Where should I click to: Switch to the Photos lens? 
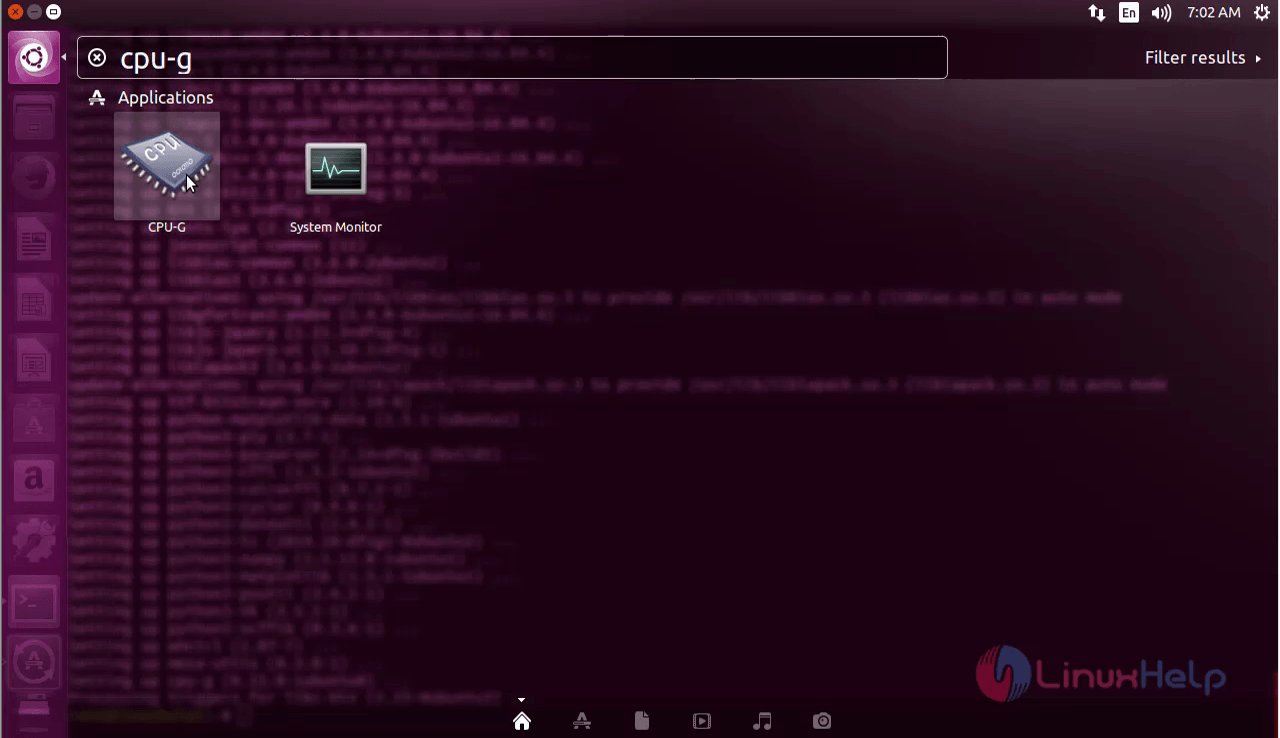(x=822, y=721)
